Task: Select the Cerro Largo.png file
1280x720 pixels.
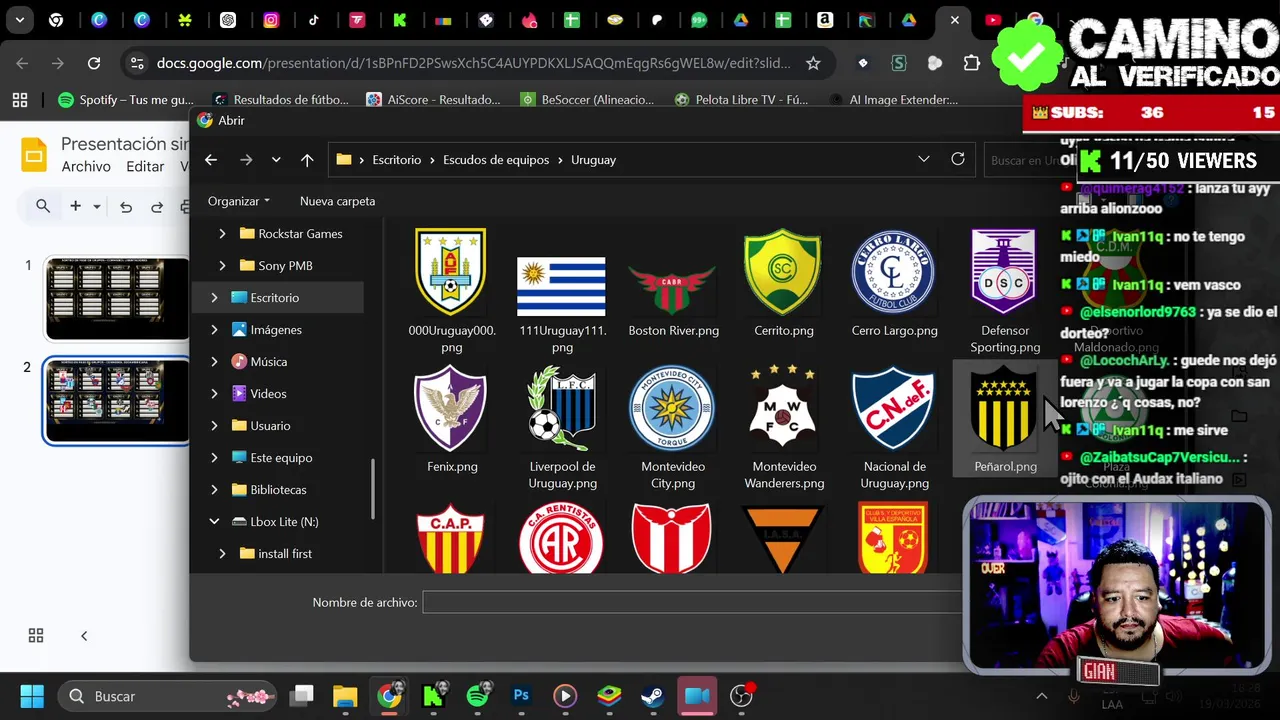Action: [894, 282]
